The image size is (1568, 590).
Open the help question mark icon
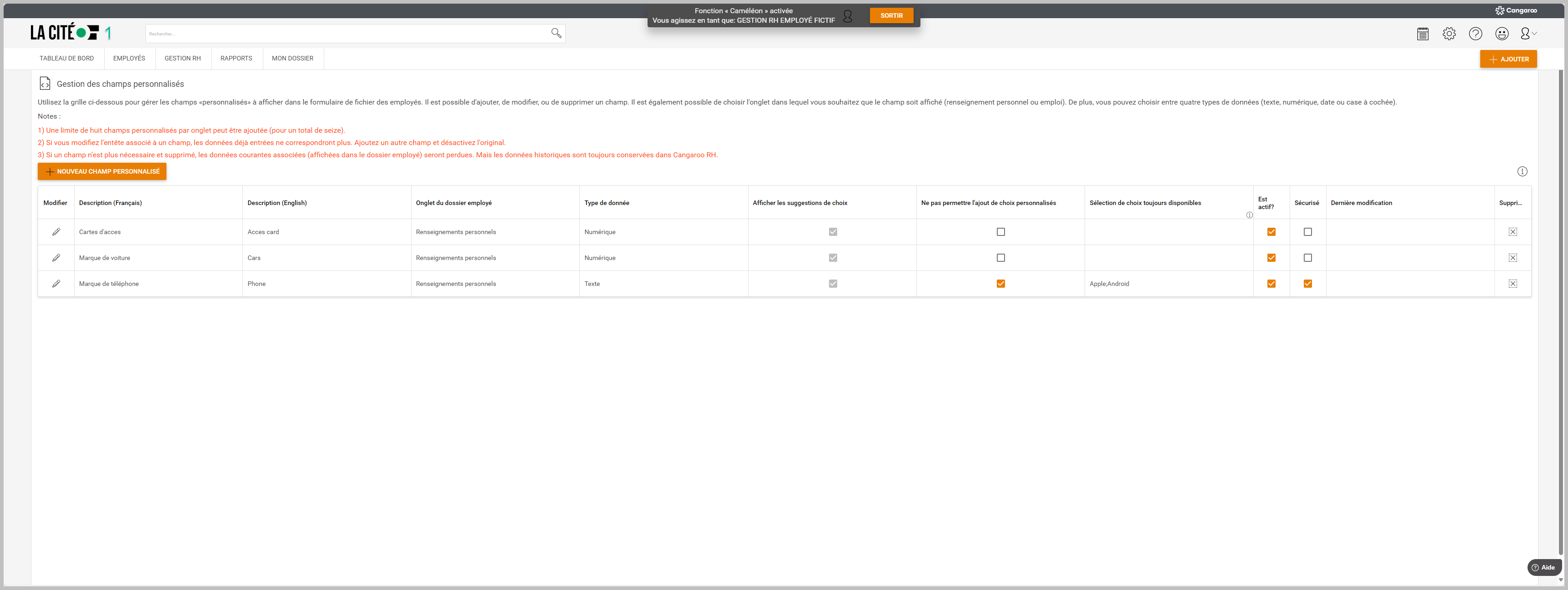tap(1475, 34)
